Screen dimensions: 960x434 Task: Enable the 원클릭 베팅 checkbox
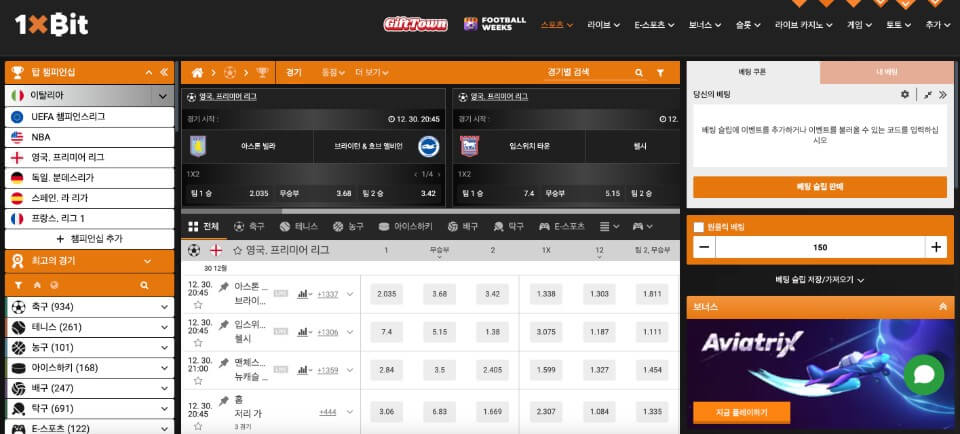click(699, 227)
